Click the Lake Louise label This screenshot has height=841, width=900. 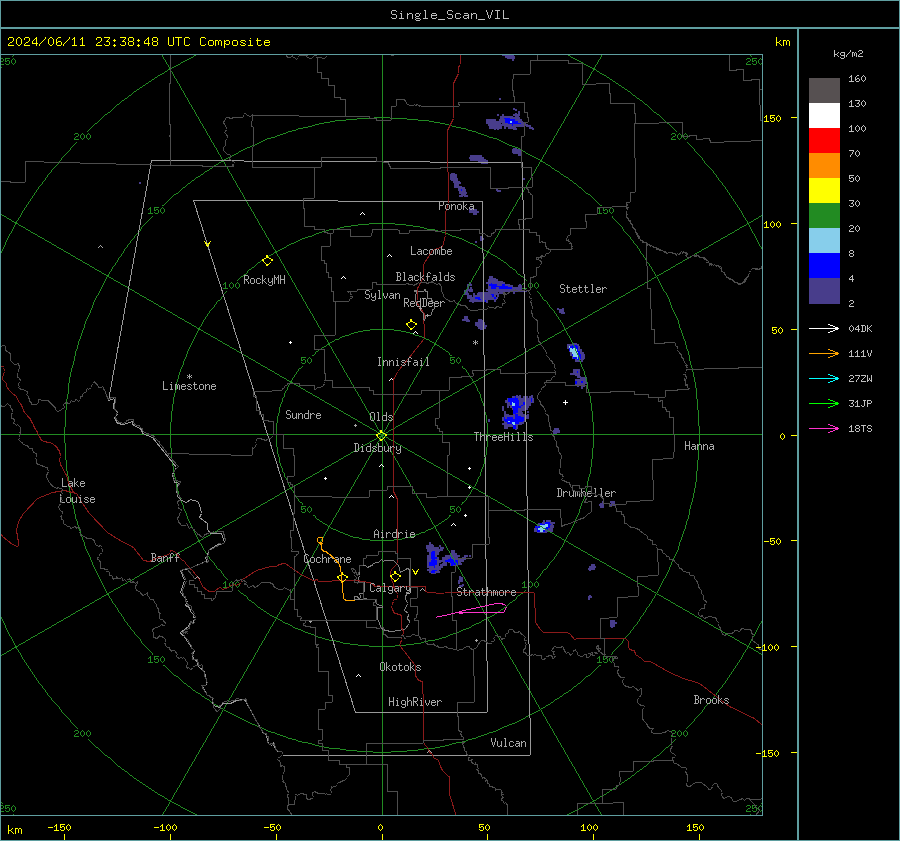click(x=77, y=491)
